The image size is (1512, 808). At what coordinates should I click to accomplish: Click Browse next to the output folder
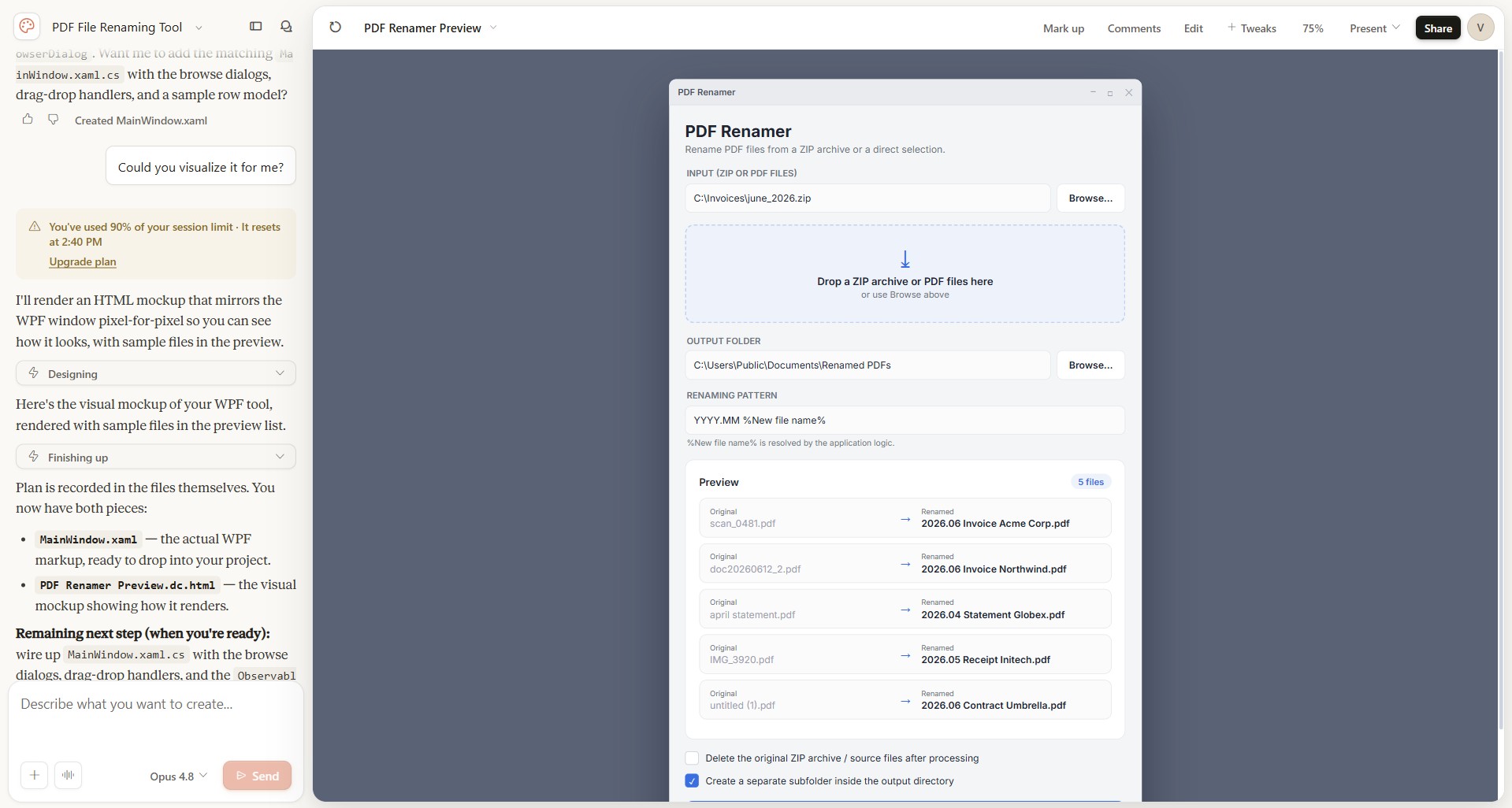pyautogui.click(x=1090, y=365)
